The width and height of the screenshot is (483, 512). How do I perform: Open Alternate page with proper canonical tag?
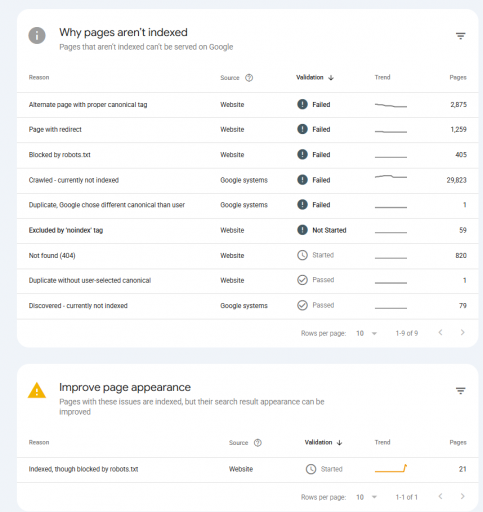click(248, 105)
